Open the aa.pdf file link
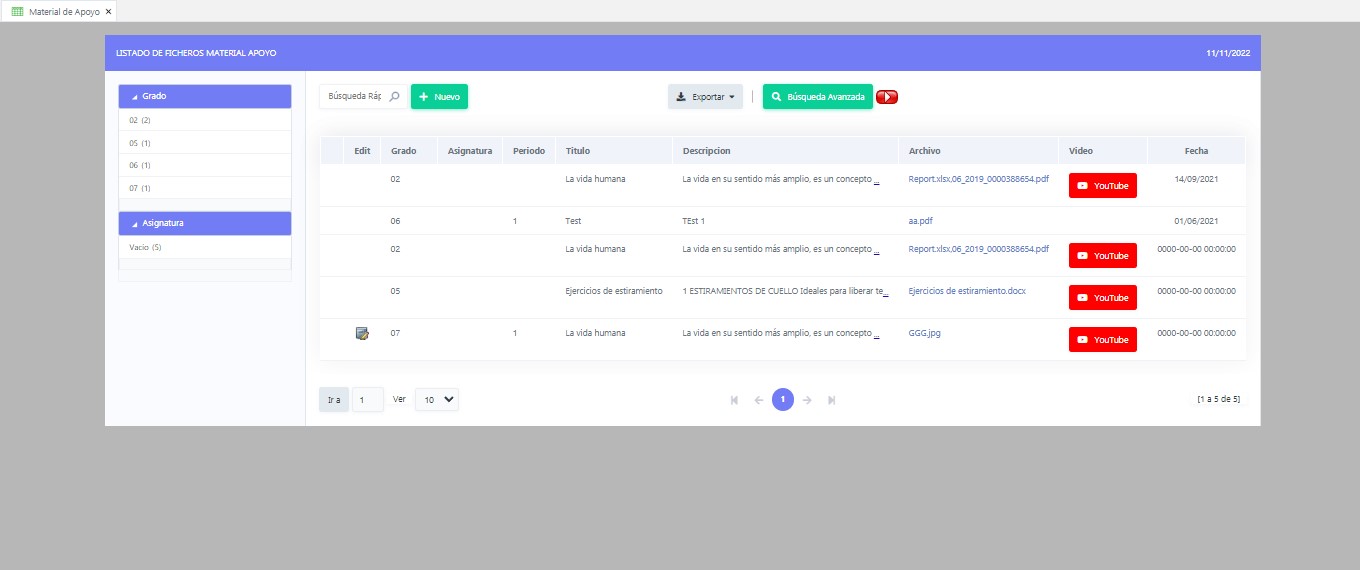Screen dimensions: 1360x570 pos(920,221)
